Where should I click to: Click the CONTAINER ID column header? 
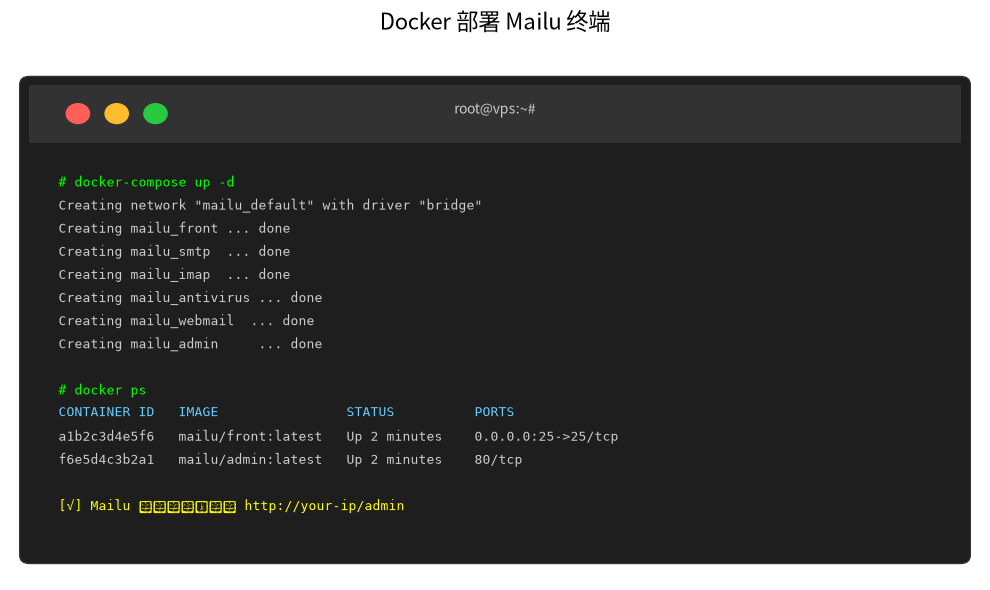(x=106, y=412)
